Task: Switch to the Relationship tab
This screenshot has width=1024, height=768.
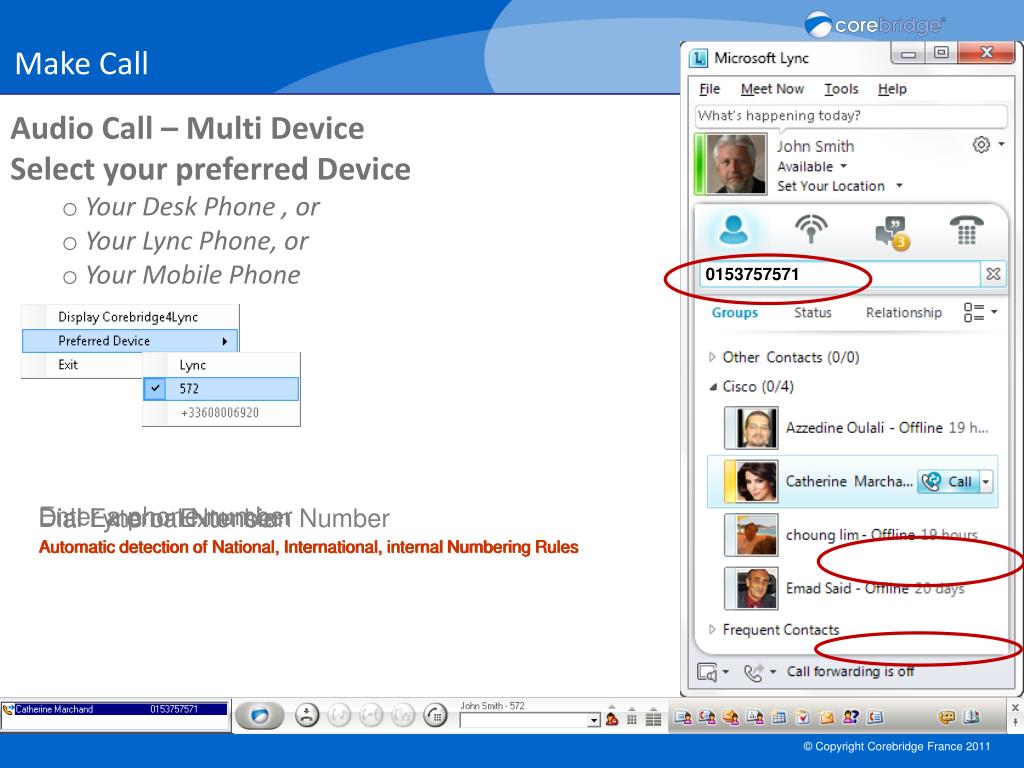Action: (x=904, y=313)
